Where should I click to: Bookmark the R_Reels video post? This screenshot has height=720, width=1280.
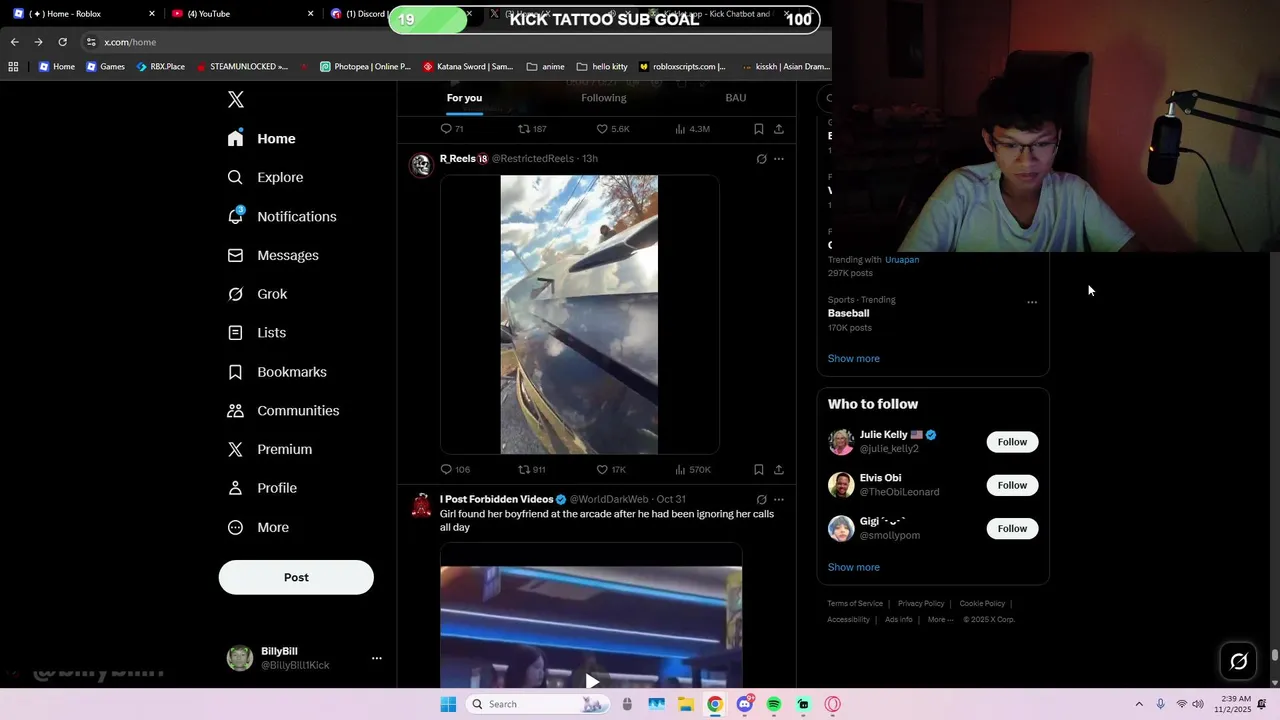[759, 469]
